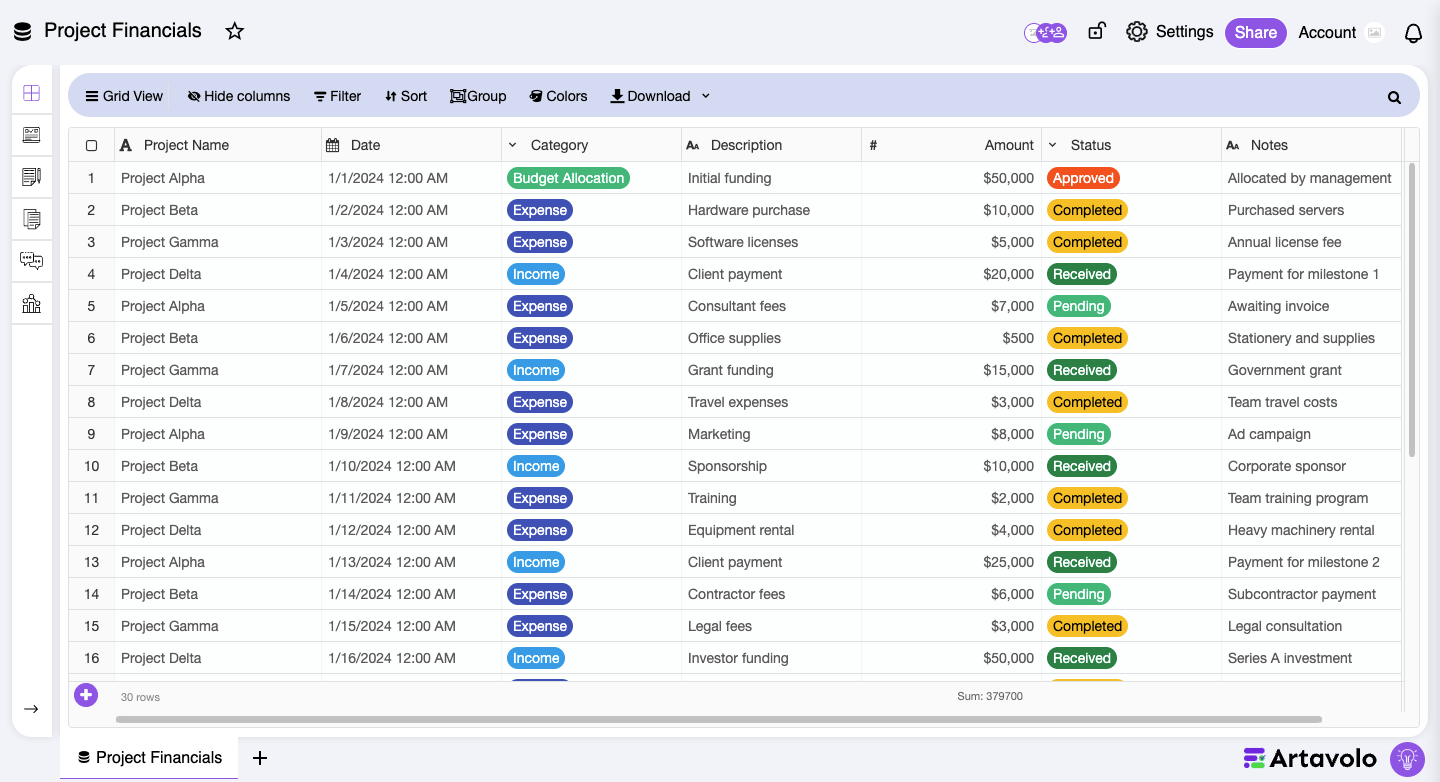Click the horizontal scrollbar thumb

(719, 719)
